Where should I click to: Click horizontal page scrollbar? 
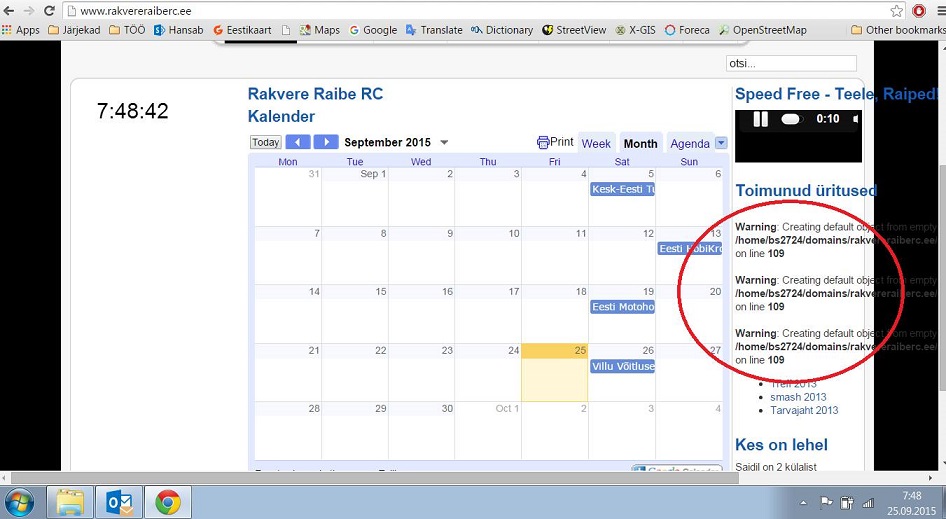(375, 478)
